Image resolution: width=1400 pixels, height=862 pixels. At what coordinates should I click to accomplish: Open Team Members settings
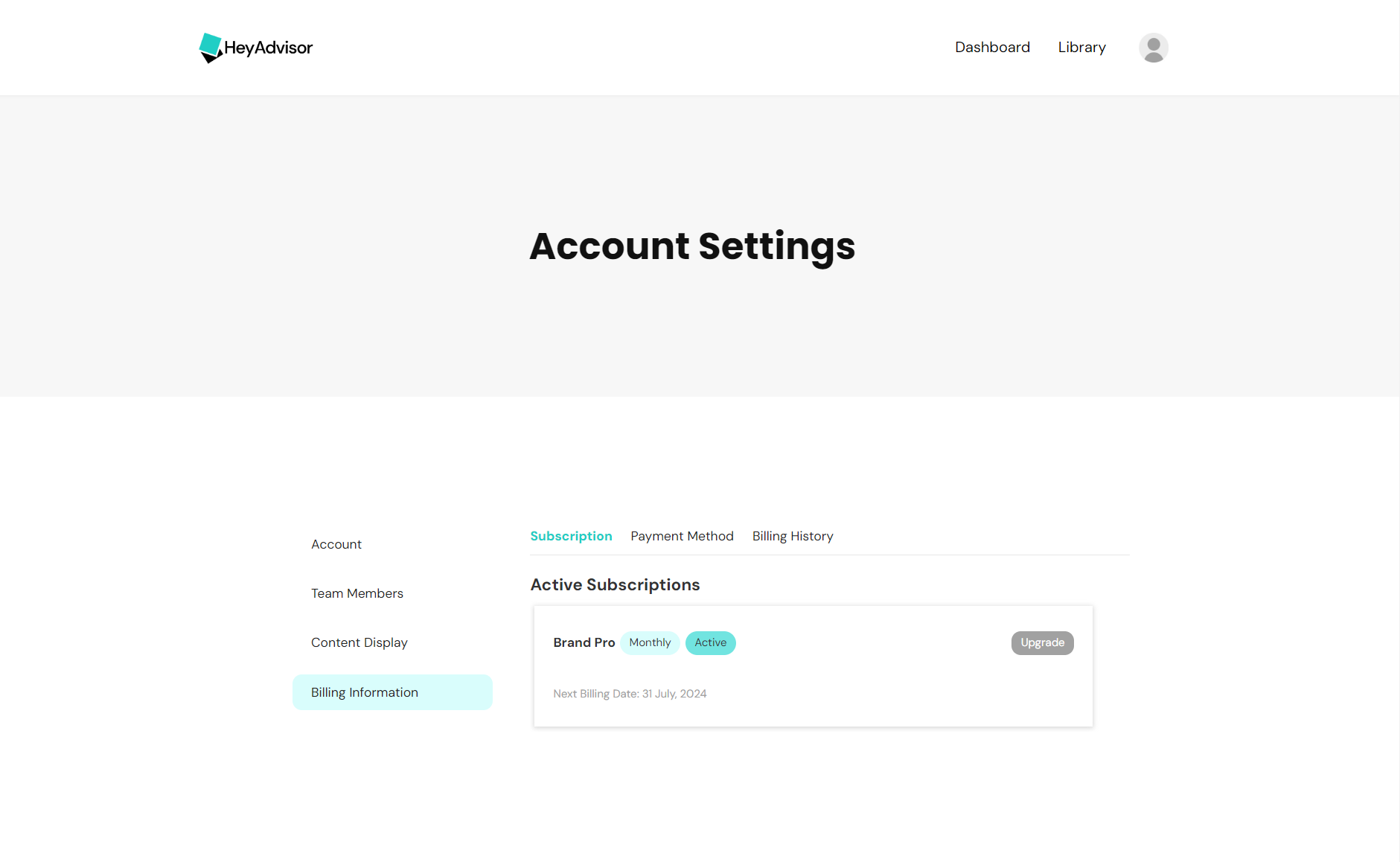pyautogui.click(x=357, y=593)
